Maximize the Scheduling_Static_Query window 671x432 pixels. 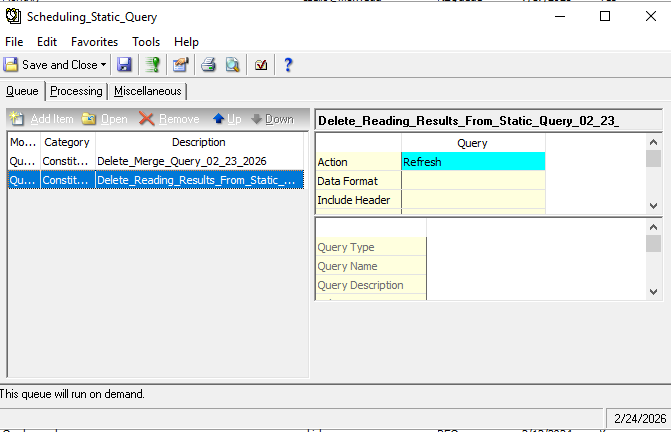pos(605,16)
